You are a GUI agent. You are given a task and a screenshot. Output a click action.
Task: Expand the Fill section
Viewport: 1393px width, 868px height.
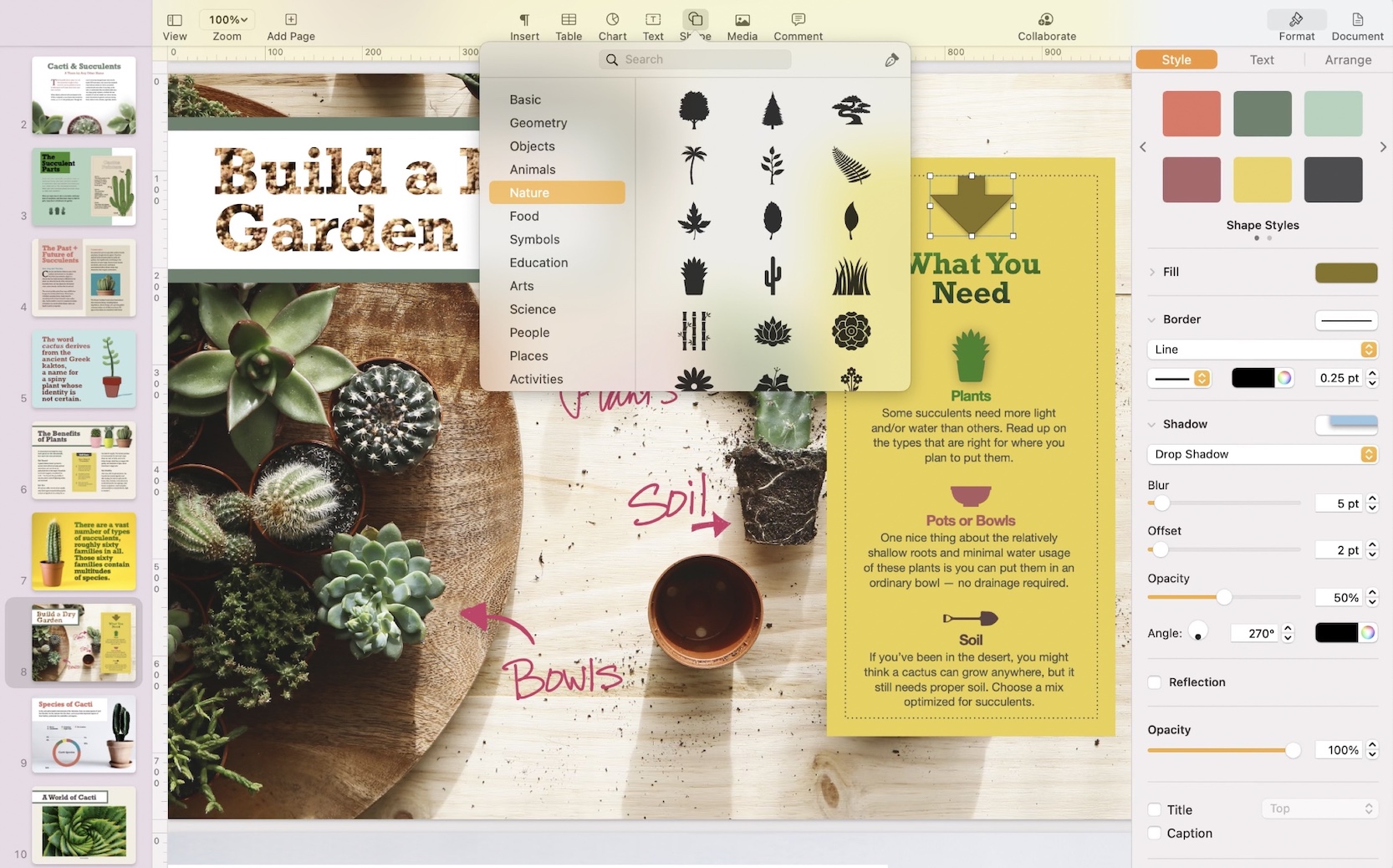pyautogui.click(x=1152, y=272)
